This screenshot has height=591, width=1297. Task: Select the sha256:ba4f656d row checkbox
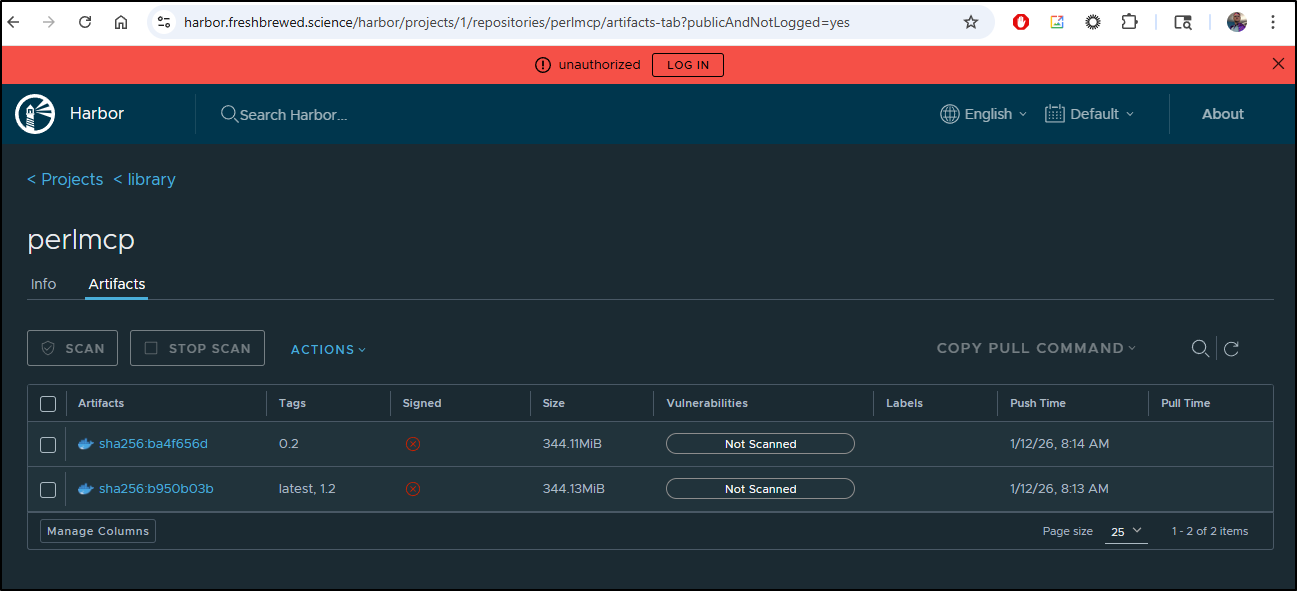[48, 445]
